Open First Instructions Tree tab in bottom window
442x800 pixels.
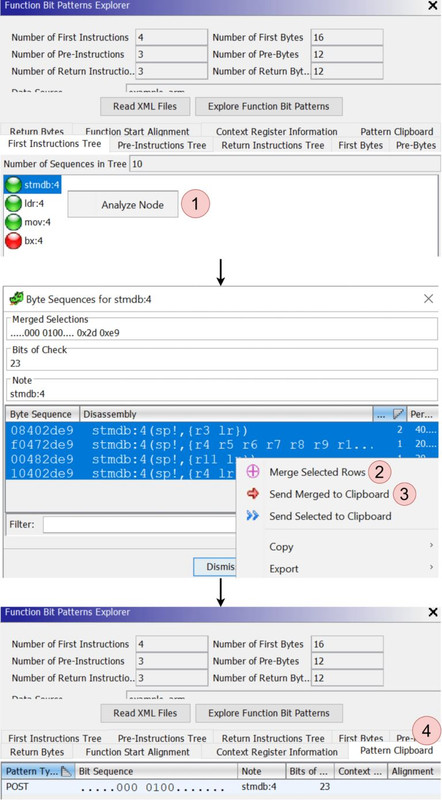coord(55,738)
